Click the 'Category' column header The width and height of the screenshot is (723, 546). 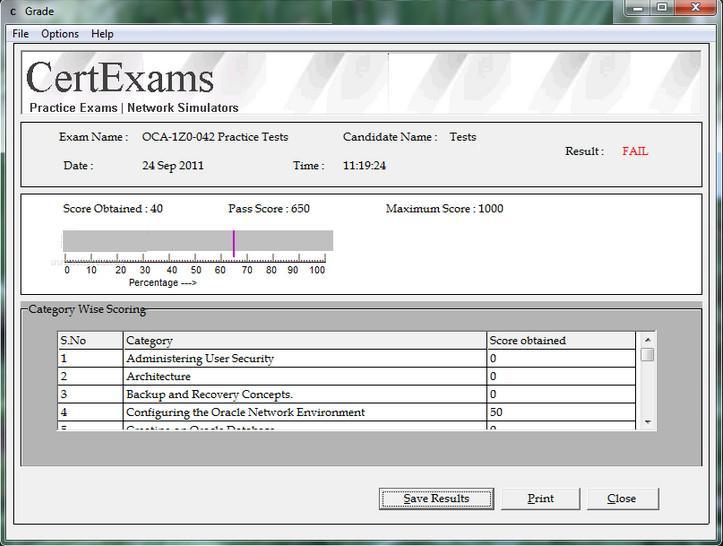point(305,341)
